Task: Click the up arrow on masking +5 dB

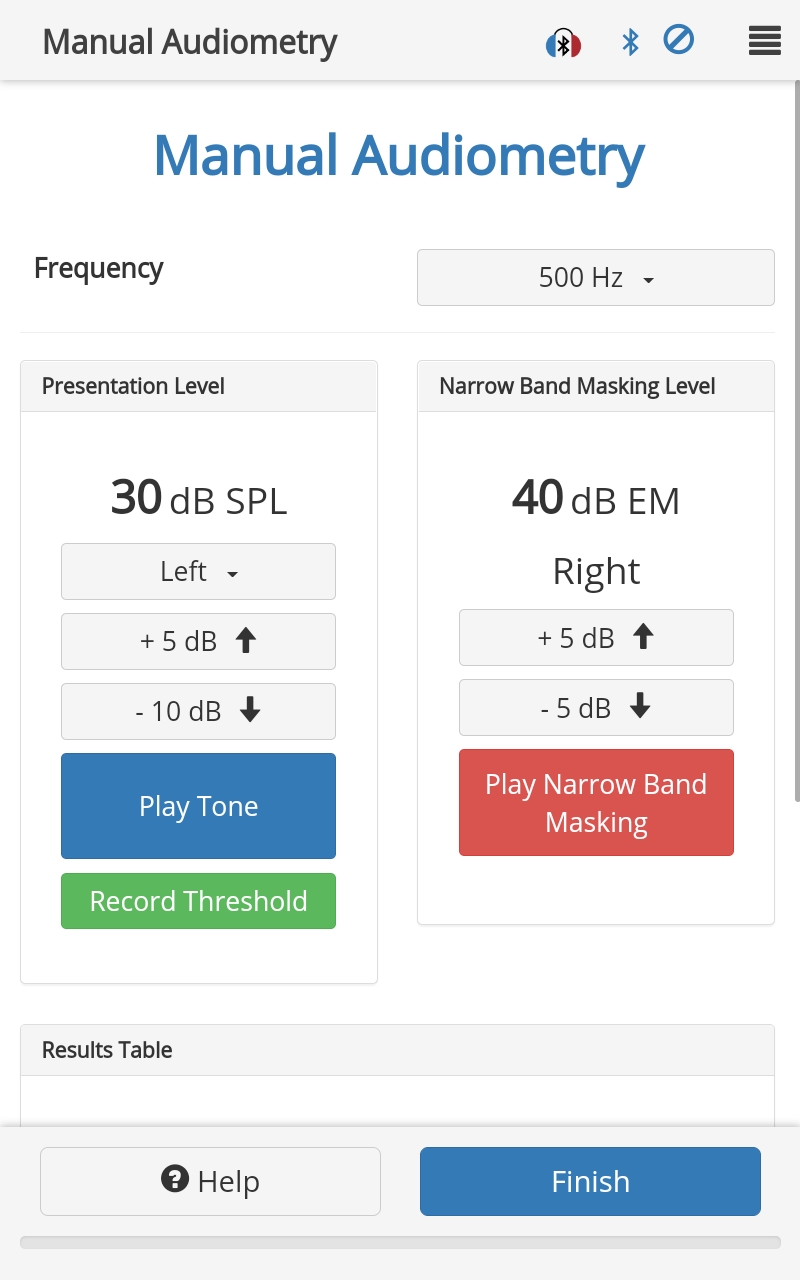Action: 643,637
